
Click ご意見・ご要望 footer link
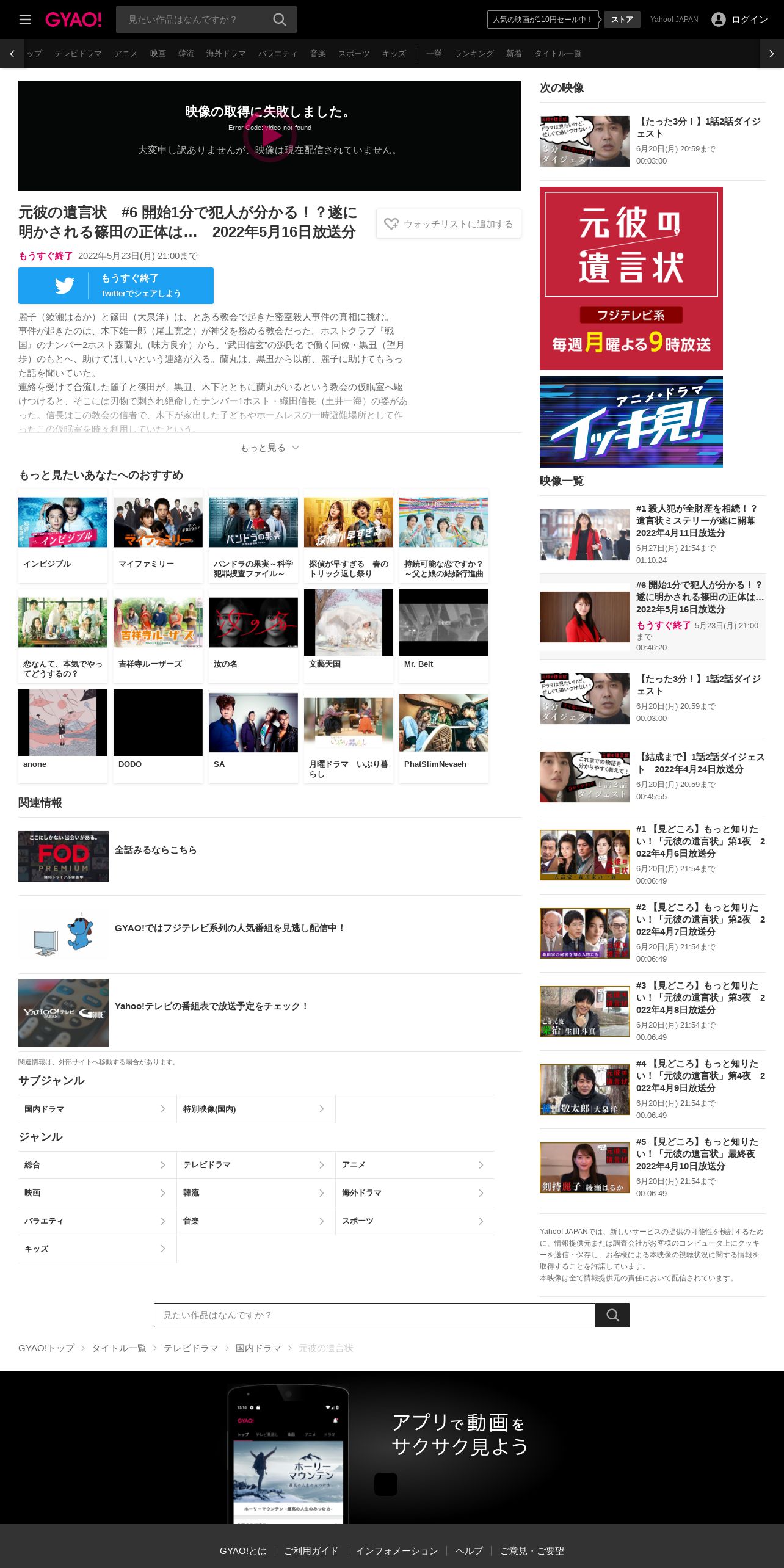(532, 1550)
